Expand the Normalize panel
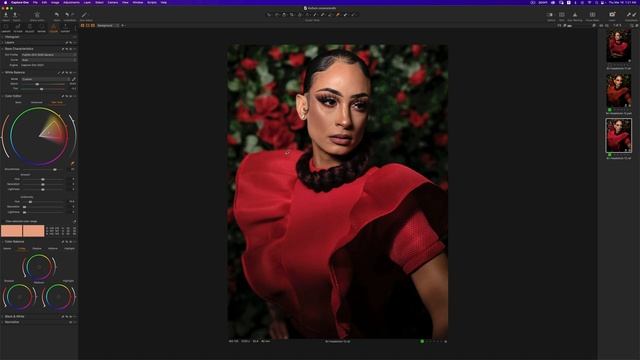The height and width of the screenshot is (360, 640). click(12, 322)
